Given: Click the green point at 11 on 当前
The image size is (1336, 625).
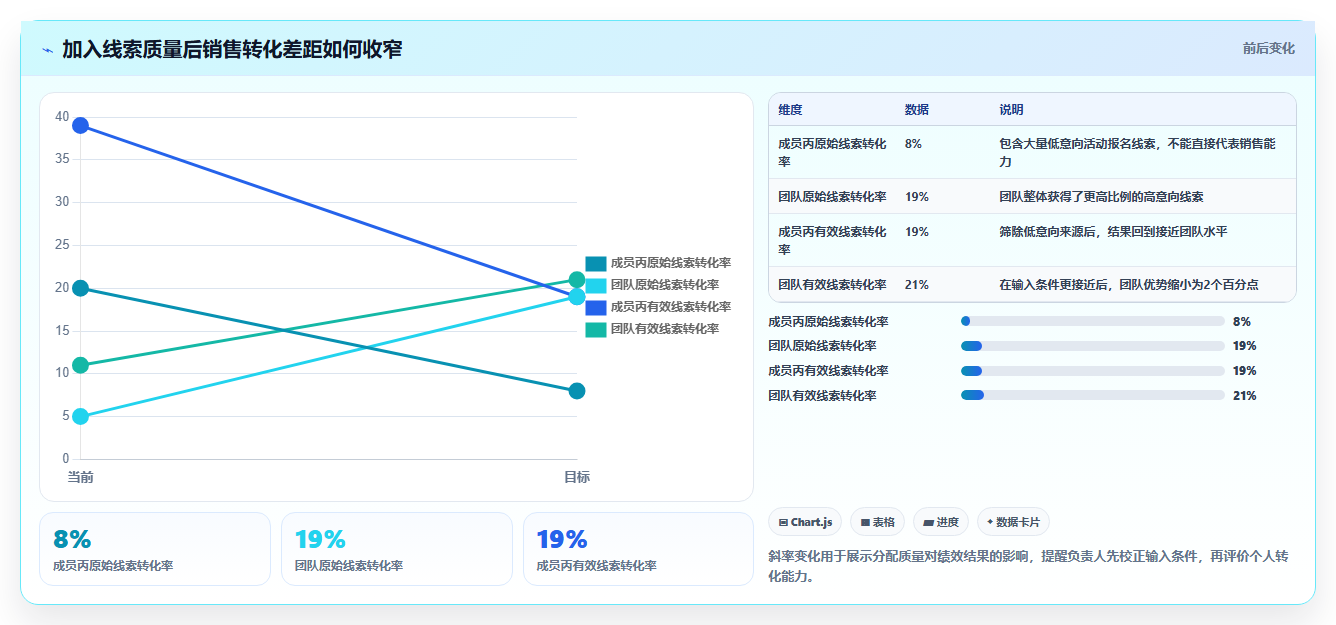Looking at the screenshot, I should pos(80,365).
